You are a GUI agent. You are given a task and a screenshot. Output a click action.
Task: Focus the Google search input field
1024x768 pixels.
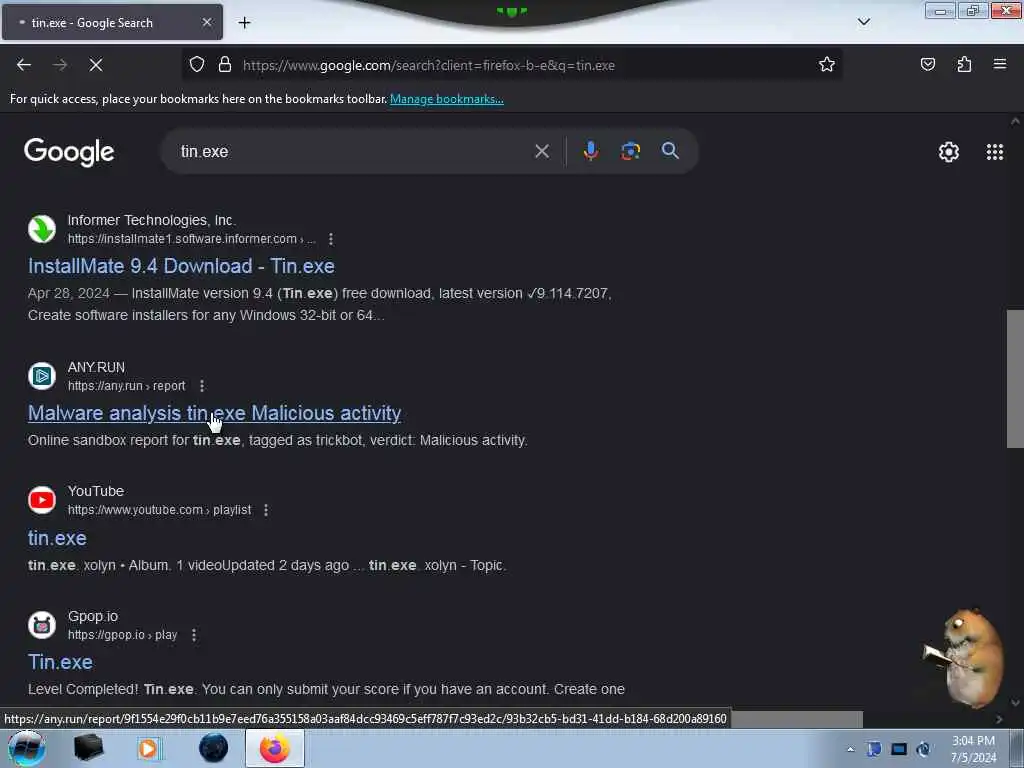(x=353, y=152)
